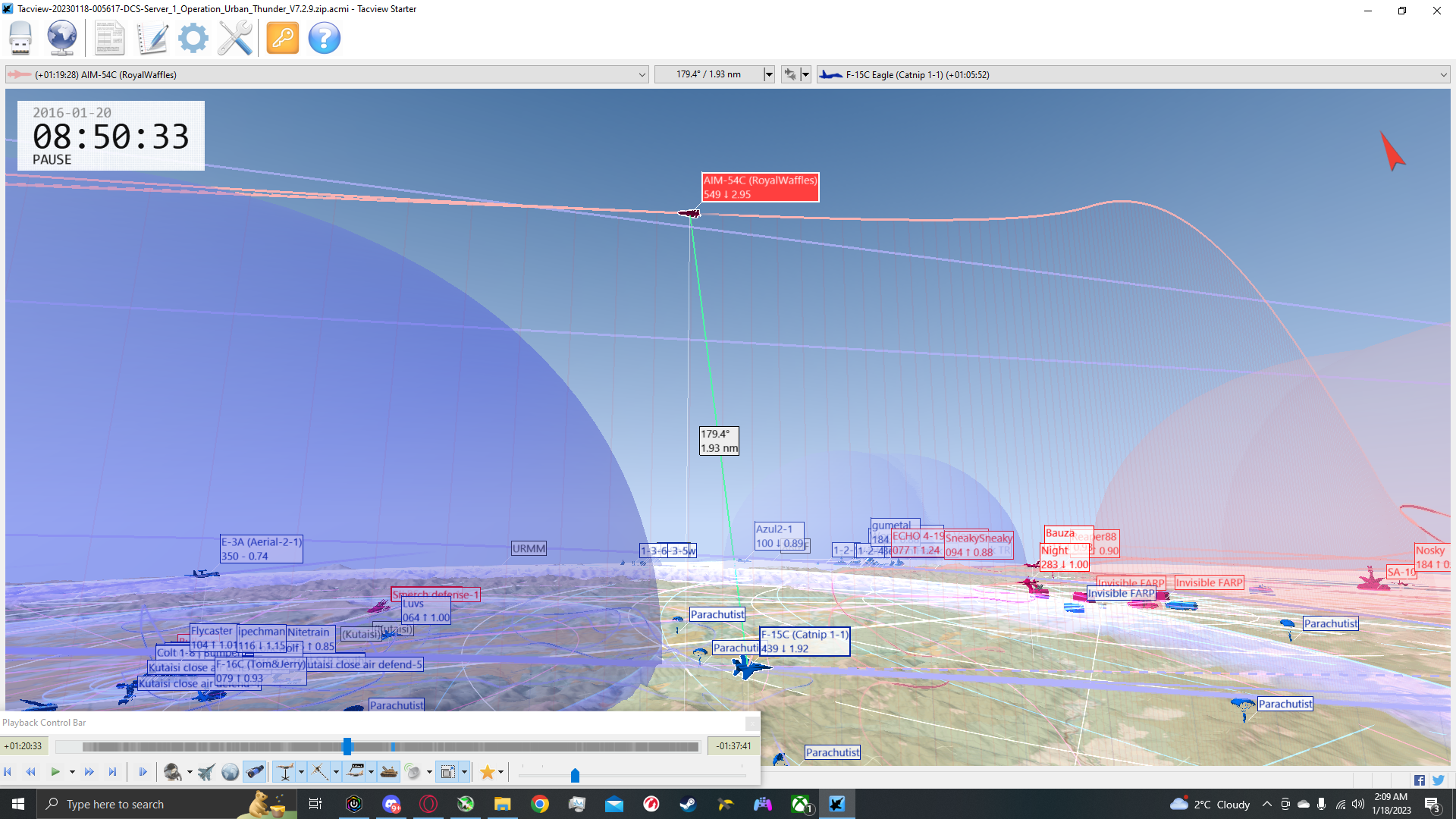Expand the altitude pole options dropdown
Viewport: 1456px width, 819px height.
click(301, 772)
